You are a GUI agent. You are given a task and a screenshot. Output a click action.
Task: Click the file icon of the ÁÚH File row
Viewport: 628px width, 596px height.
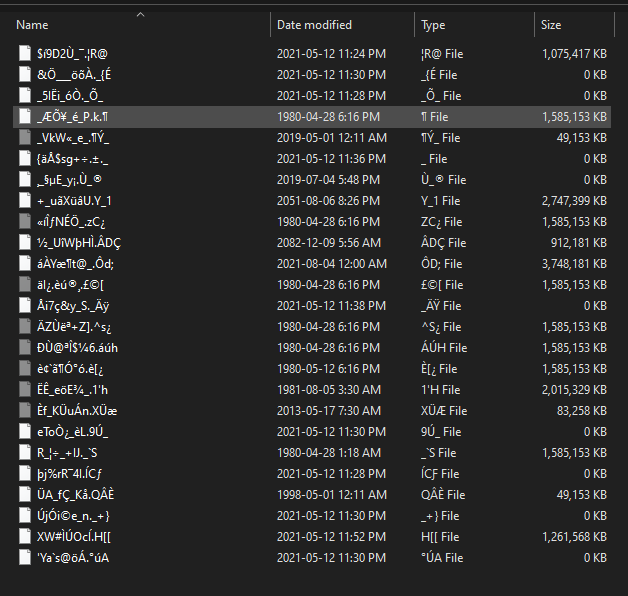[25, 347]
